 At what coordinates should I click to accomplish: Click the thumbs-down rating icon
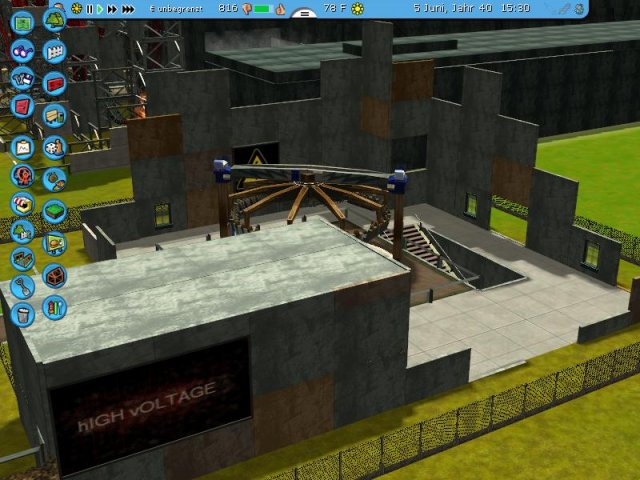pos(247,9)
